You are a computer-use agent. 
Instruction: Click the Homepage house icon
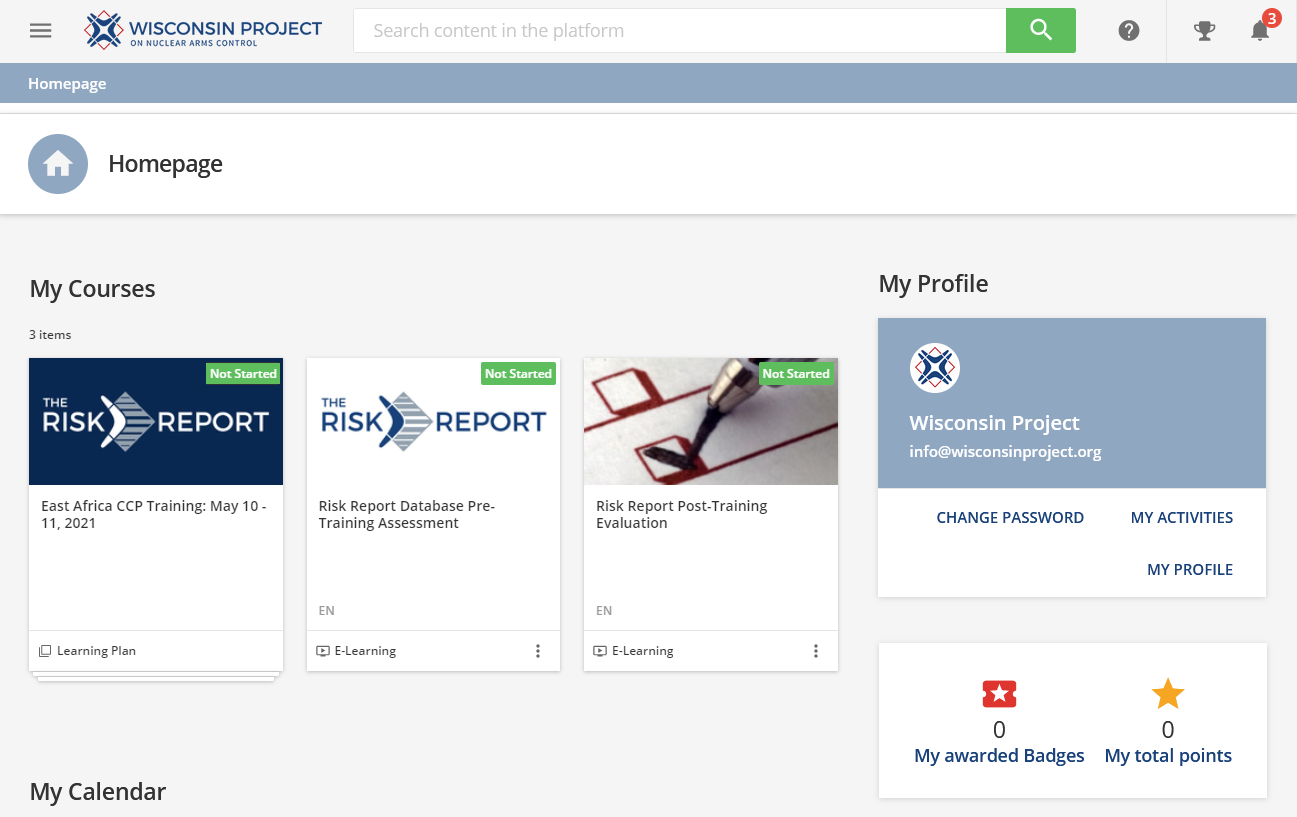(x=58, y=164)
